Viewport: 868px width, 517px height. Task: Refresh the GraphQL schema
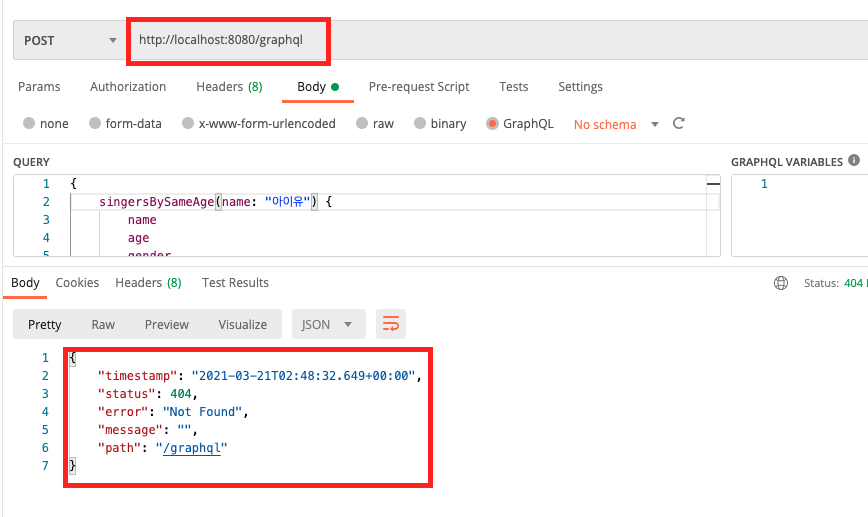click(679, 123)
